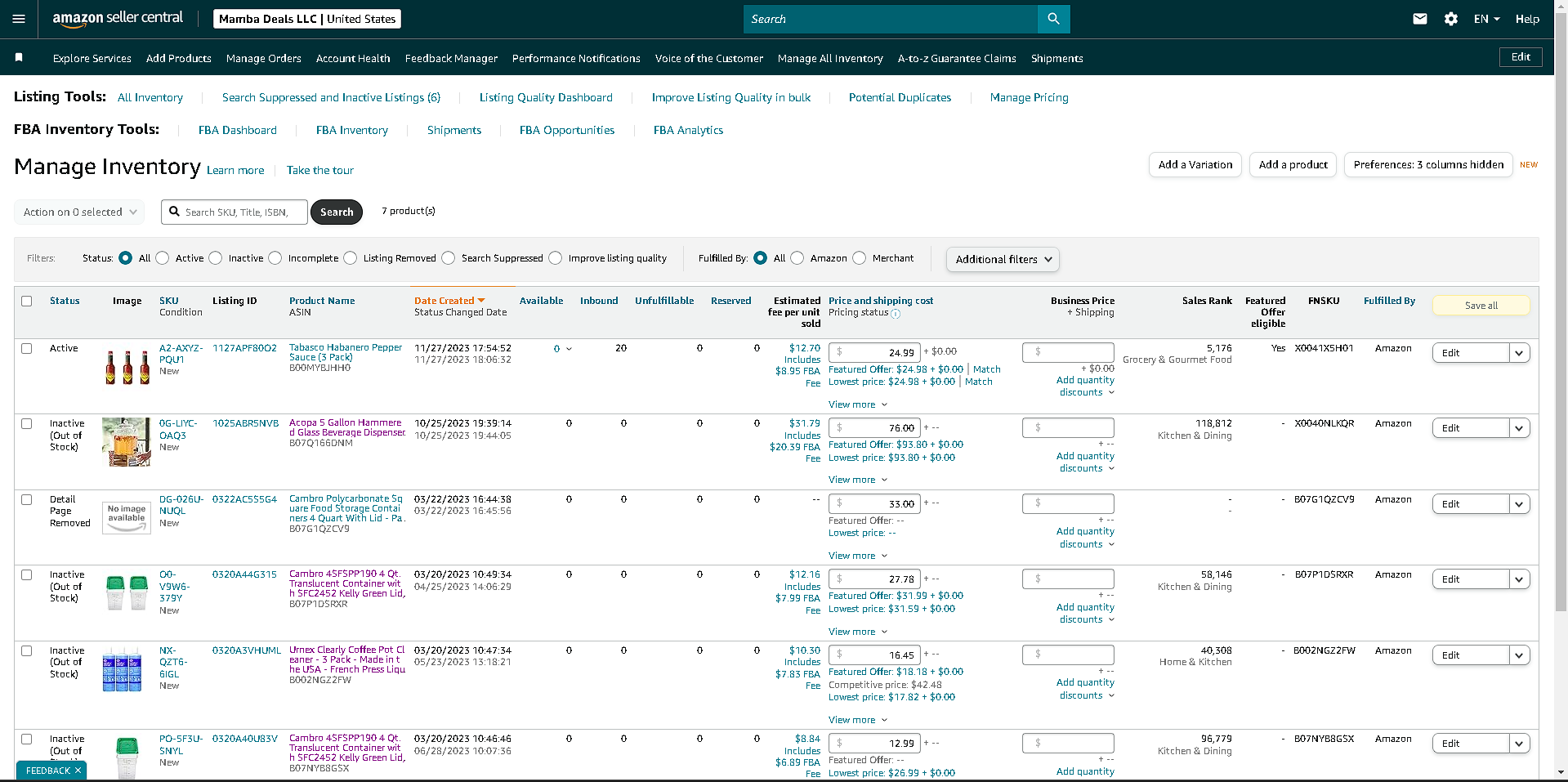The image size is (1568, 782).
Task: Choose the Inactive status radio filter
Action: tap(216, 258)
